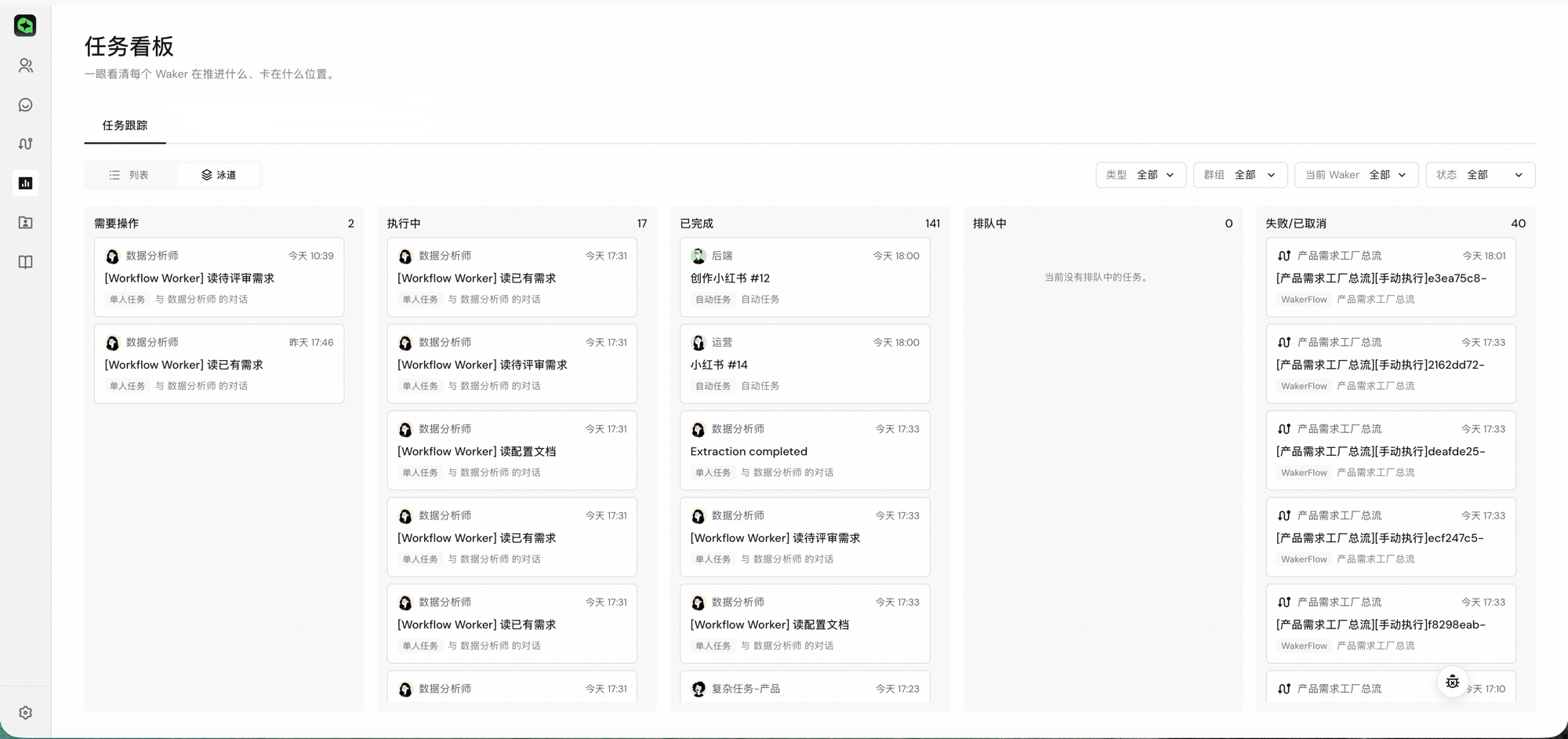Click avatar on 已完成 读配置文档 card
Screen dimensions: 1568x739
[x=698, y=602]
